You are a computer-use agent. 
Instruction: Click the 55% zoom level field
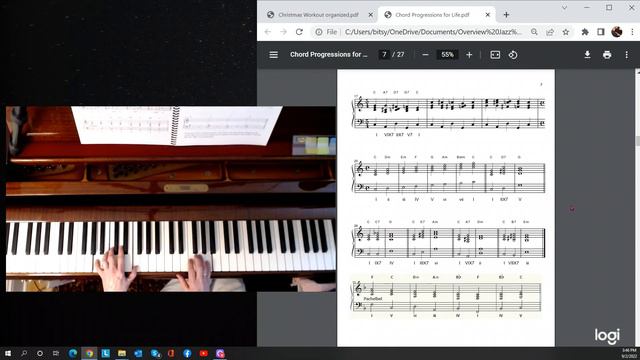pos(447,55)
